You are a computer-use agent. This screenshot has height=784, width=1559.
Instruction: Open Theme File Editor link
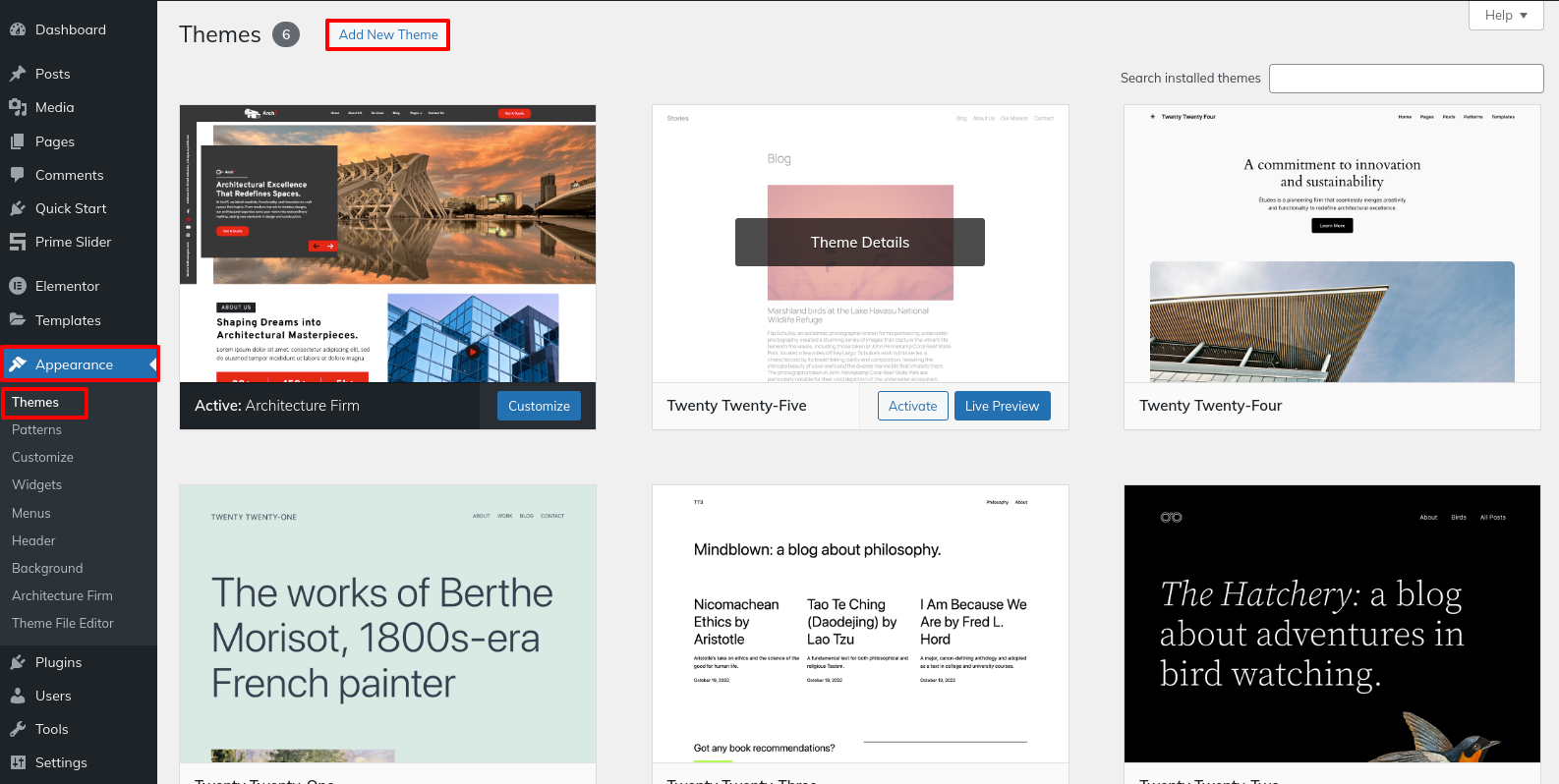click(63, 623)
